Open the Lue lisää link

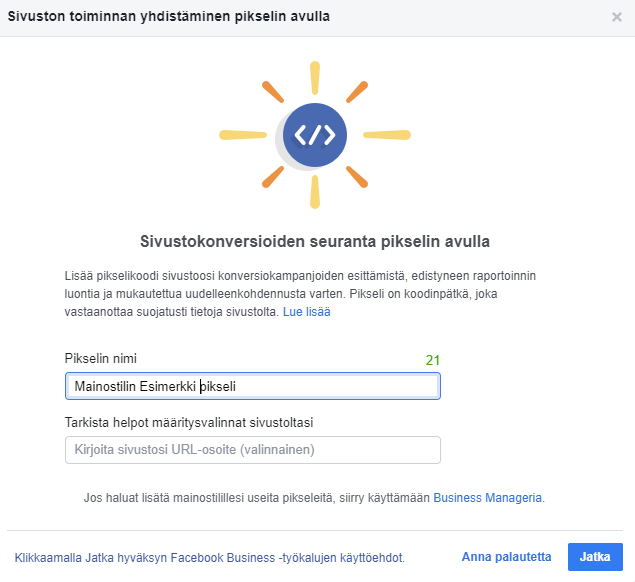(x=307, y=312)
